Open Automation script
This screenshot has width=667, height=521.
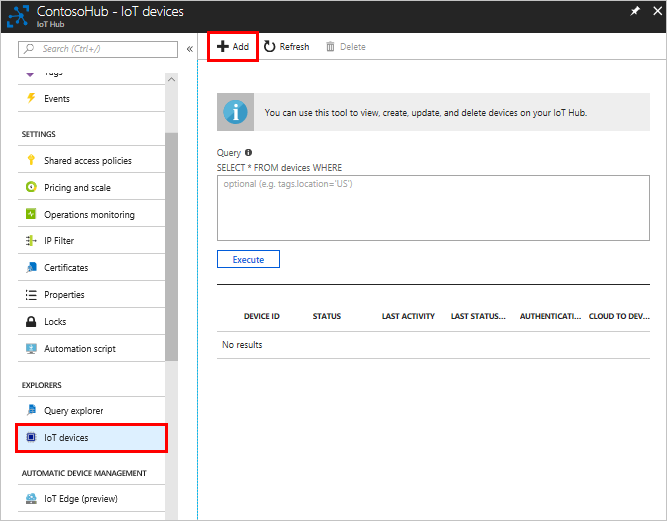91,349
